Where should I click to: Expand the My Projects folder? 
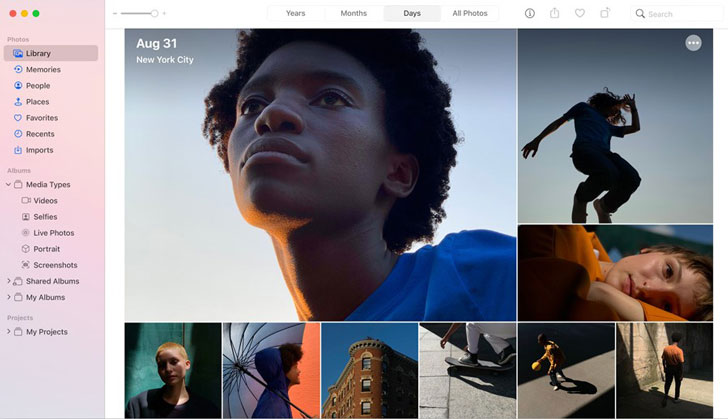(8, 332)
